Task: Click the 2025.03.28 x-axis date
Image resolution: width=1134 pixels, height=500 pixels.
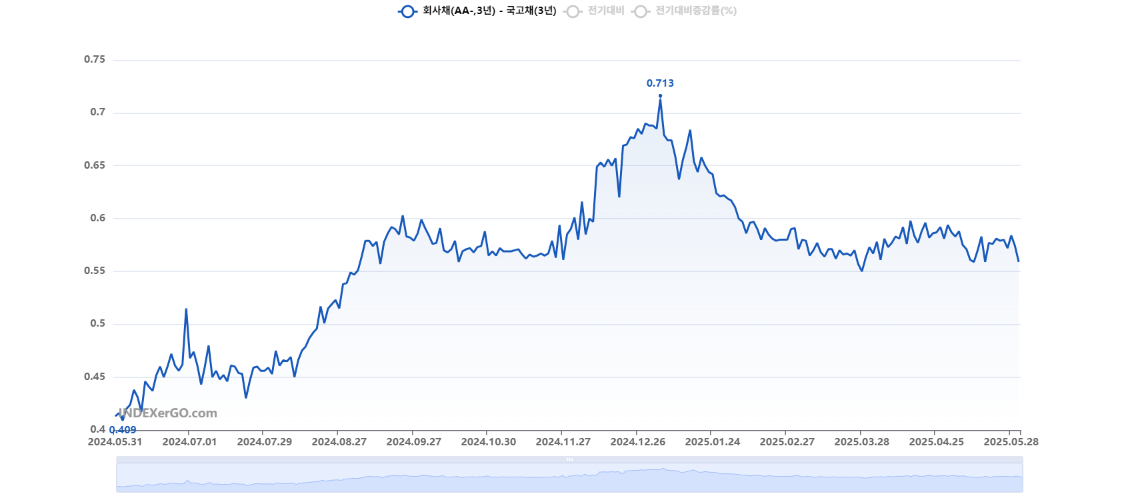Action: pyautogui.click(x=861, y=441)
